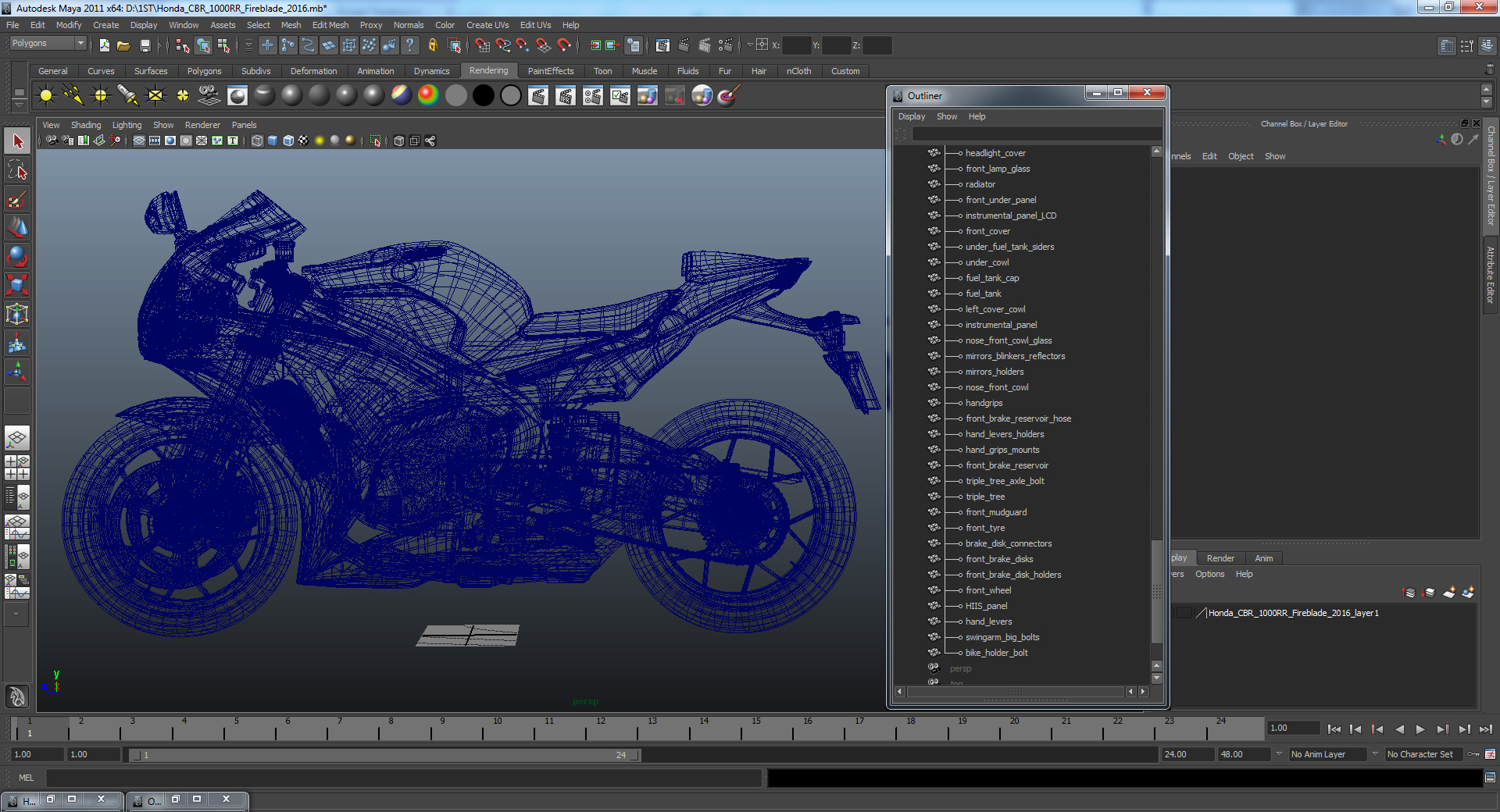Open the shelf options menu arrow
This screenshot has width=1500, height=812.
point(19,105)
